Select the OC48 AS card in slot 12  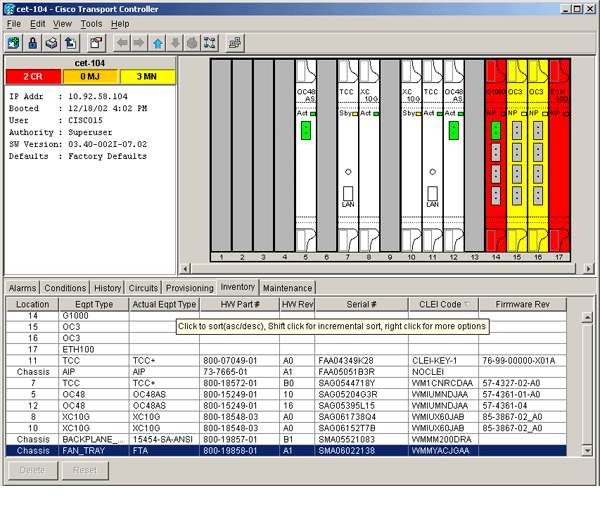tap(453, 155)
